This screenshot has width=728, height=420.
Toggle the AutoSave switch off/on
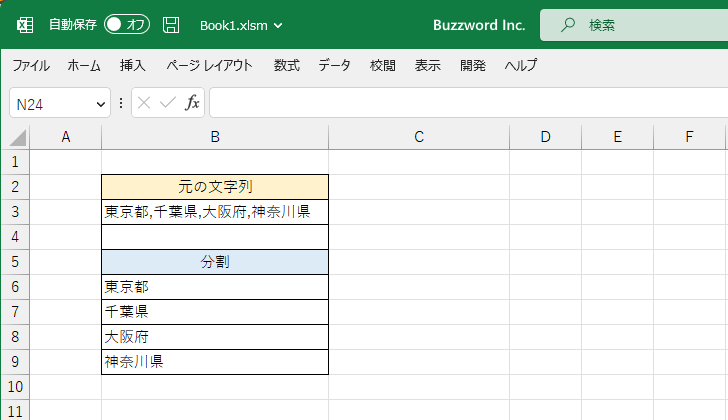click(x=127, y=25)
